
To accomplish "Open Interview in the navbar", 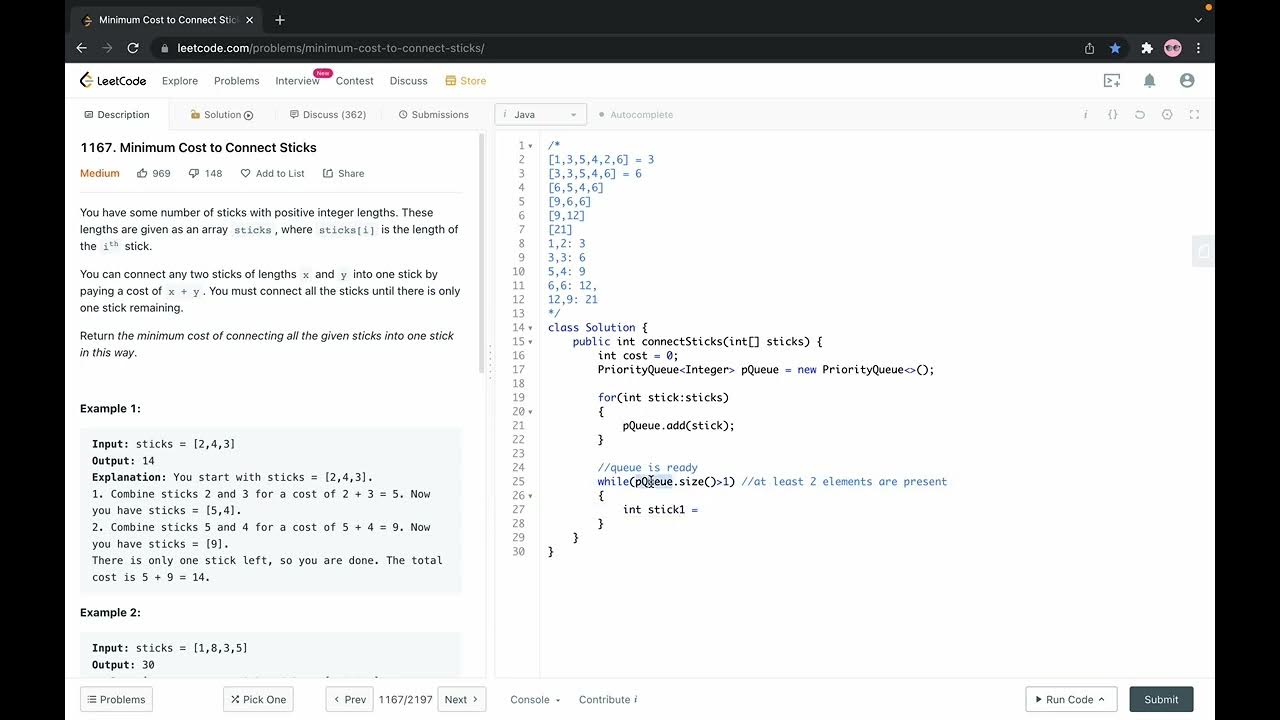I will pos(298,81).
